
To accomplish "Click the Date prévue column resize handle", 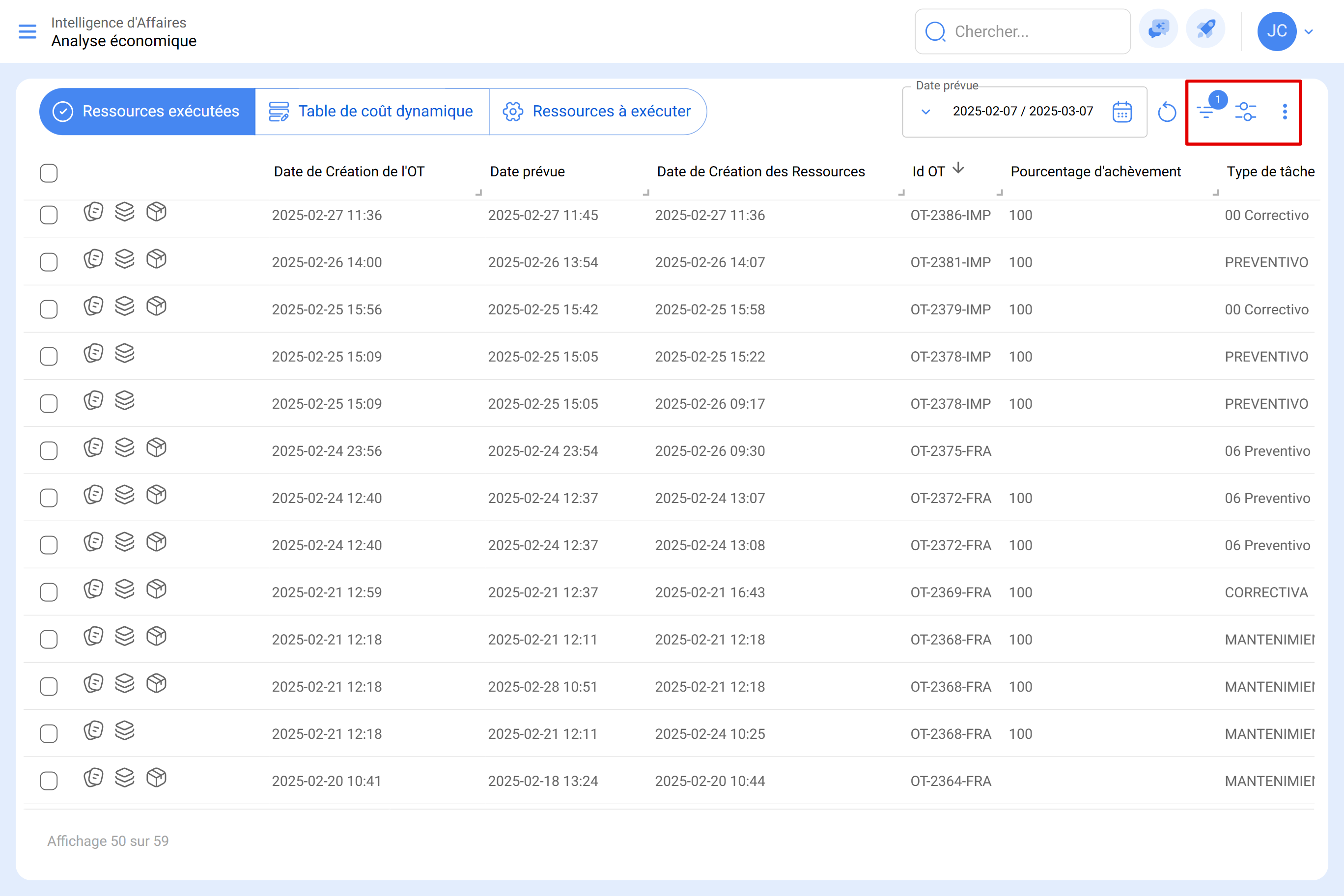I will 645,193.
